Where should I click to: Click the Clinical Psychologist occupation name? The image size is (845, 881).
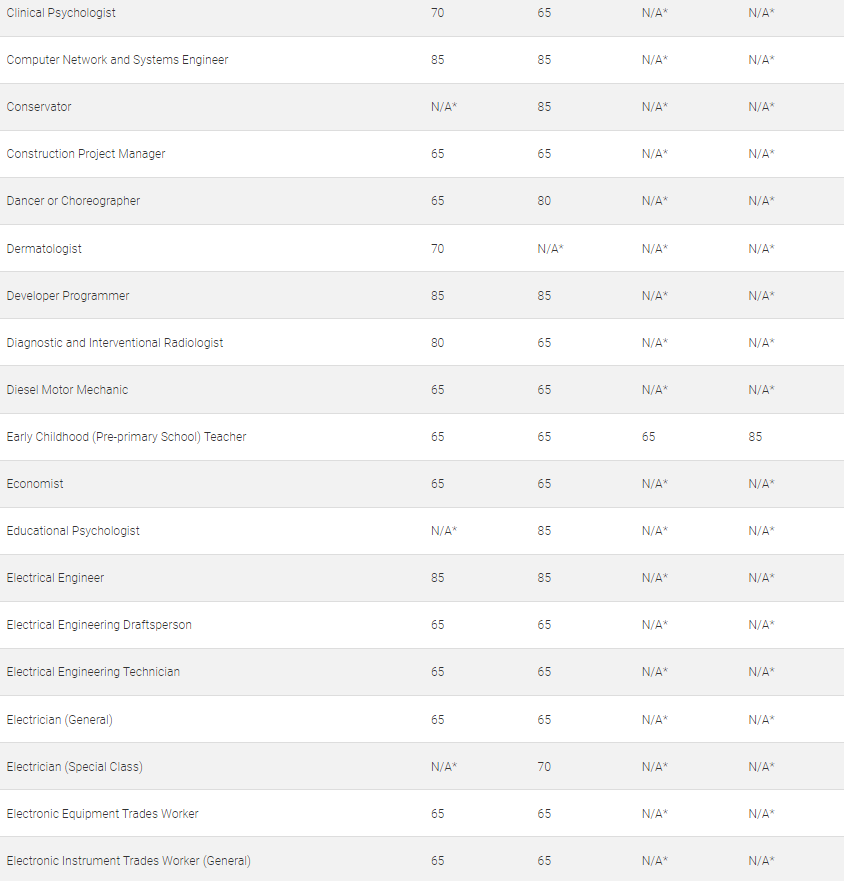click(x=61, y=13)
